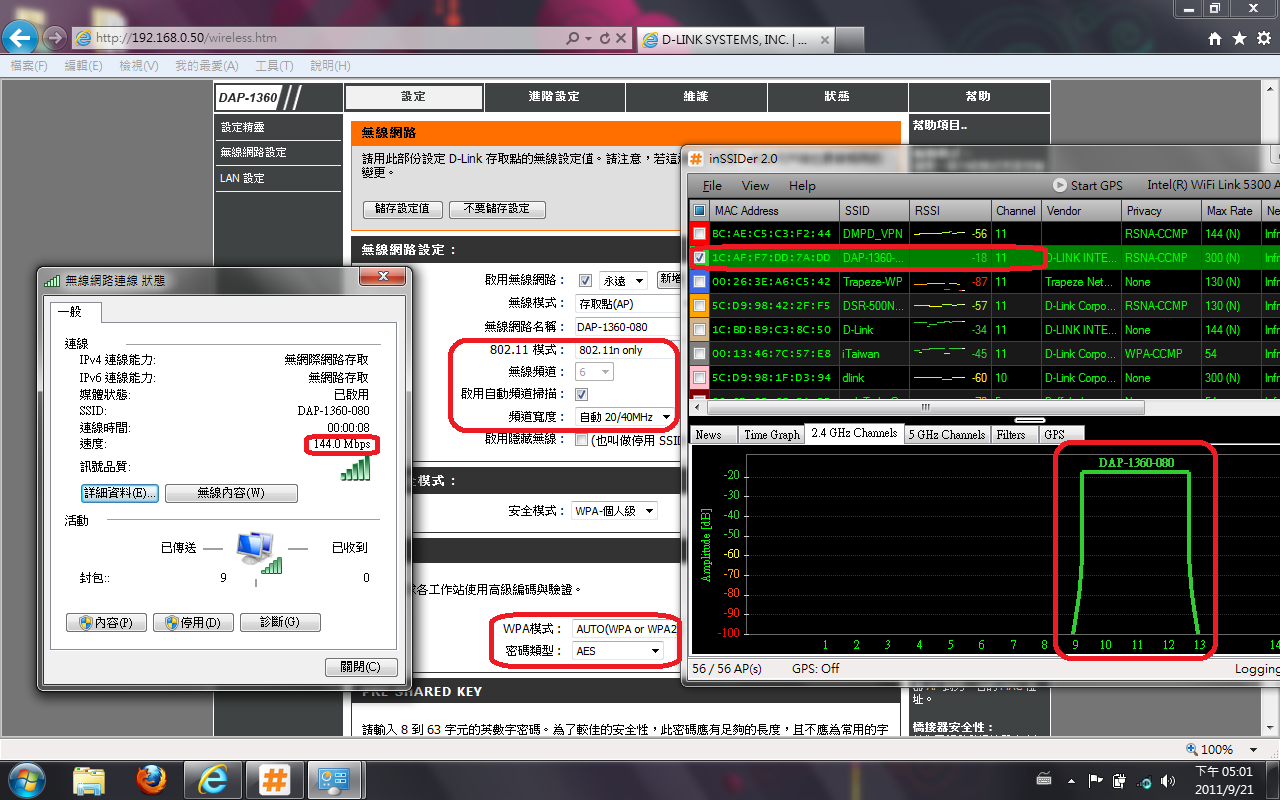
Task: Click 關閉(C) in the status dialog
Action: click(x=361, y=667)
